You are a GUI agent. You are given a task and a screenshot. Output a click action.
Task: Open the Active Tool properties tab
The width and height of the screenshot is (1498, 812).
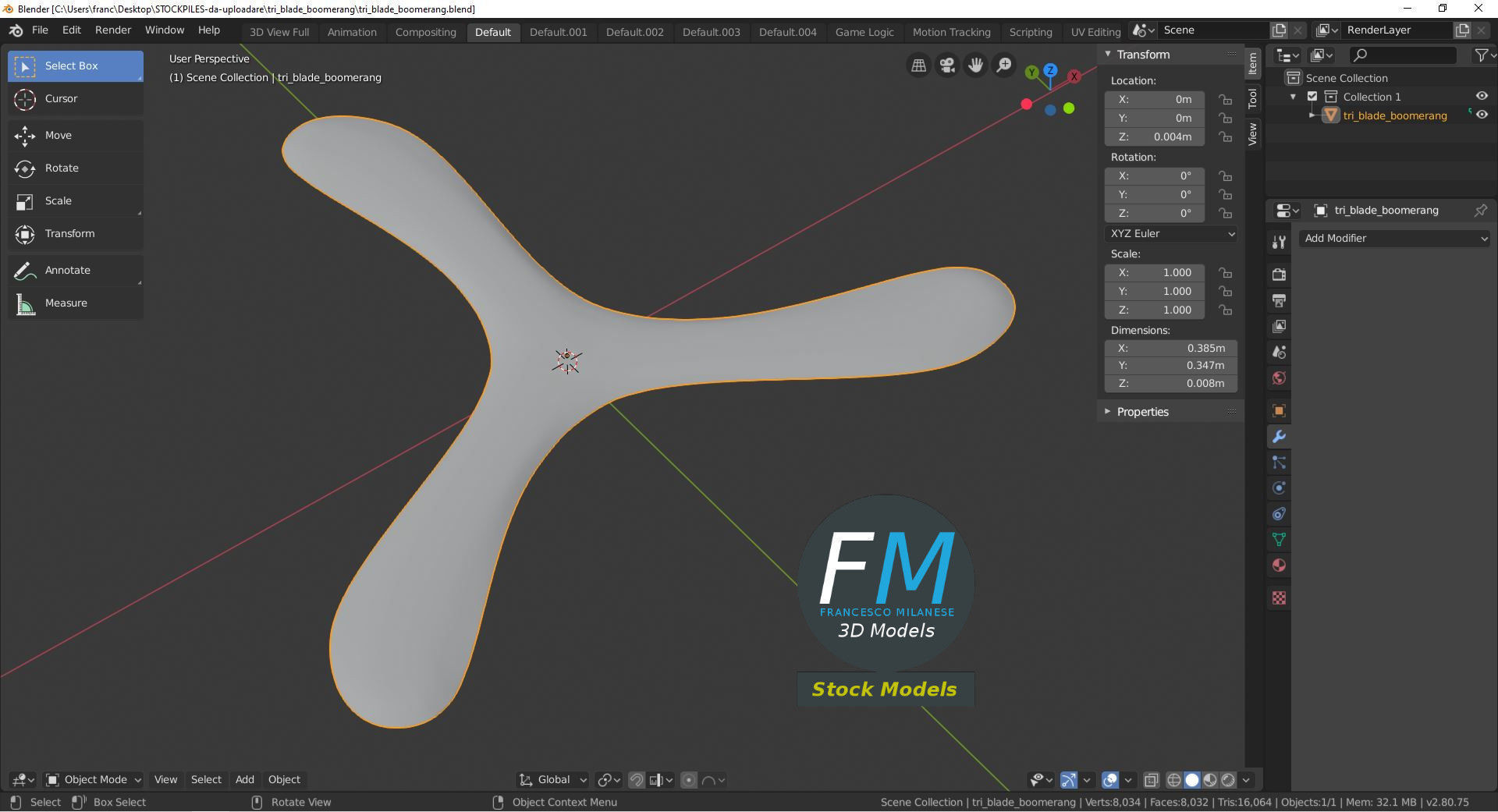[1279, 243]
